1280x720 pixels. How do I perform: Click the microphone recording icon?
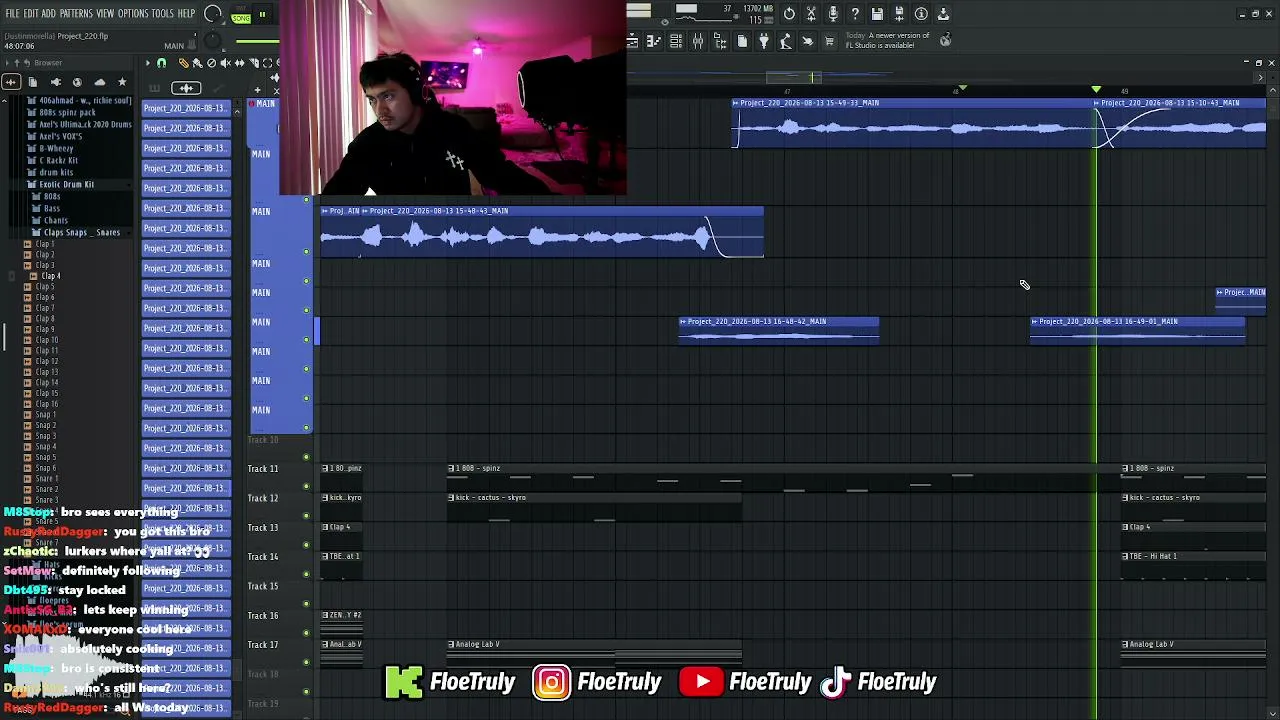click(x=833, y=14)
